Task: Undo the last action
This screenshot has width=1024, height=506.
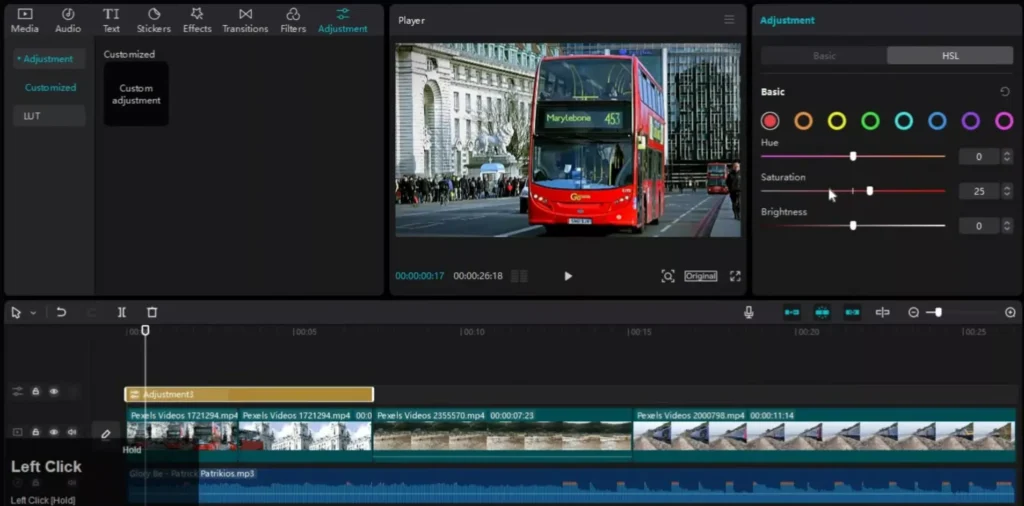Action: click(61, 313)
